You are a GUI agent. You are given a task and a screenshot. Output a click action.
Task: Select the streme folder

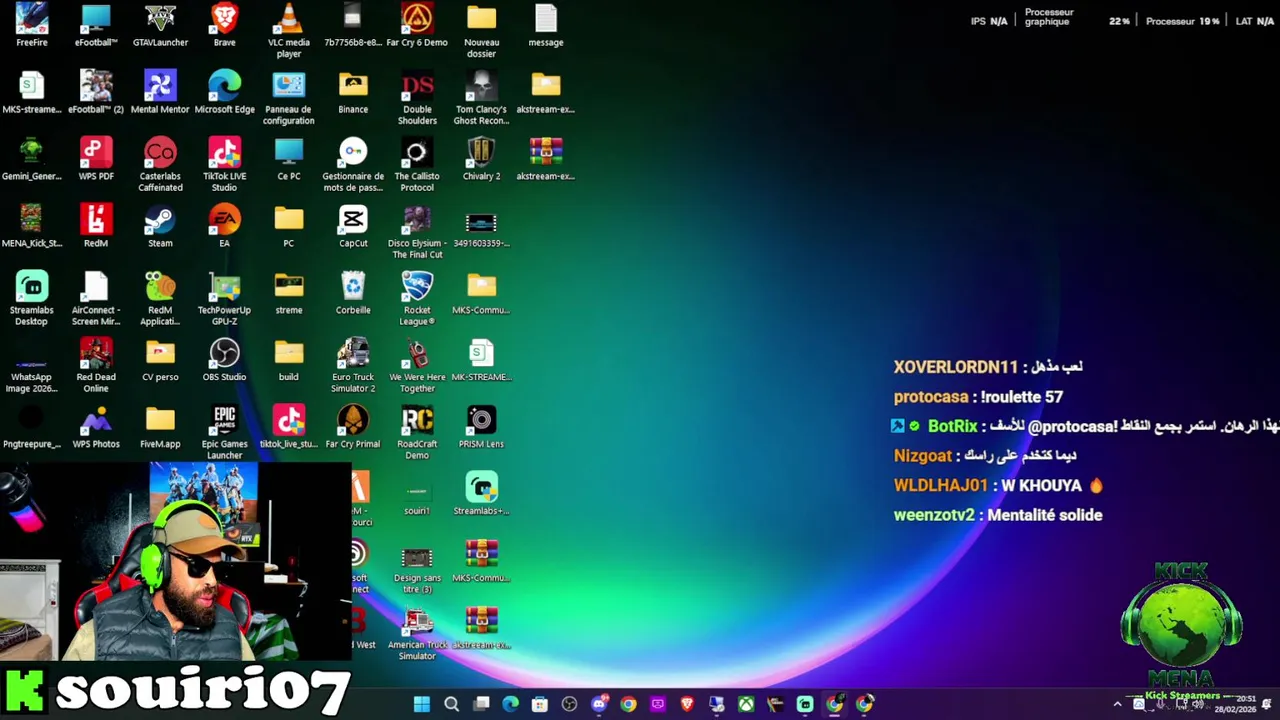[289, 293]
